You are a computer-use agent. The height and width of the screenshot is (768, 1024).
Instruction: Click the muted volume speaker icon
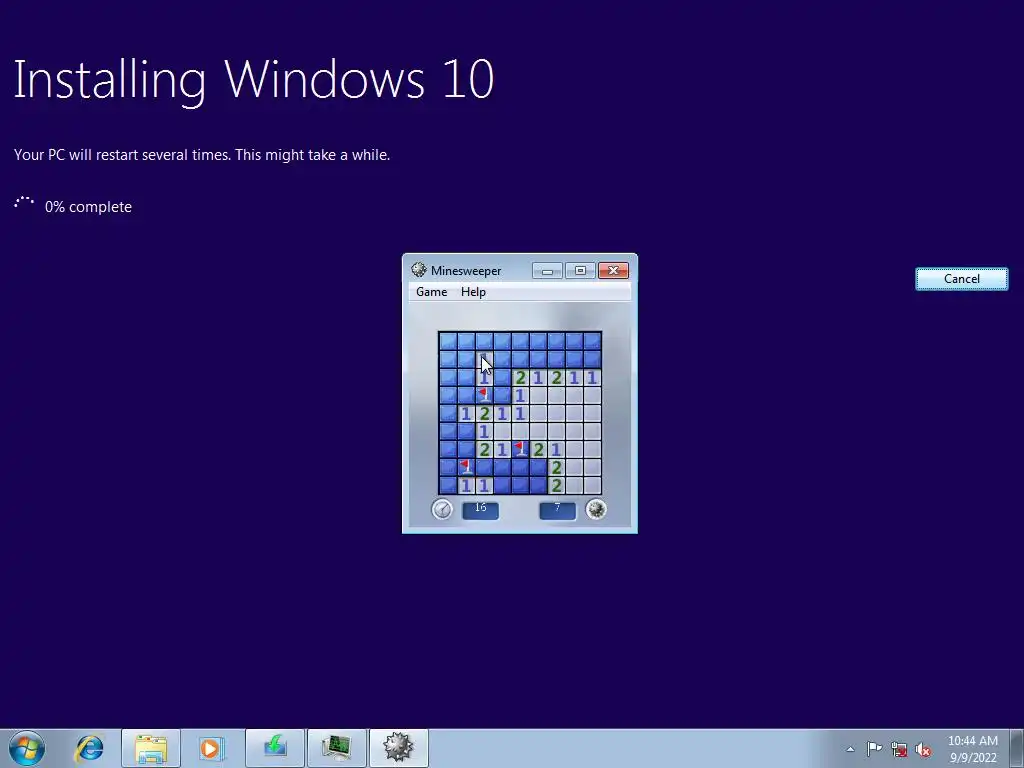click(923, 749)
